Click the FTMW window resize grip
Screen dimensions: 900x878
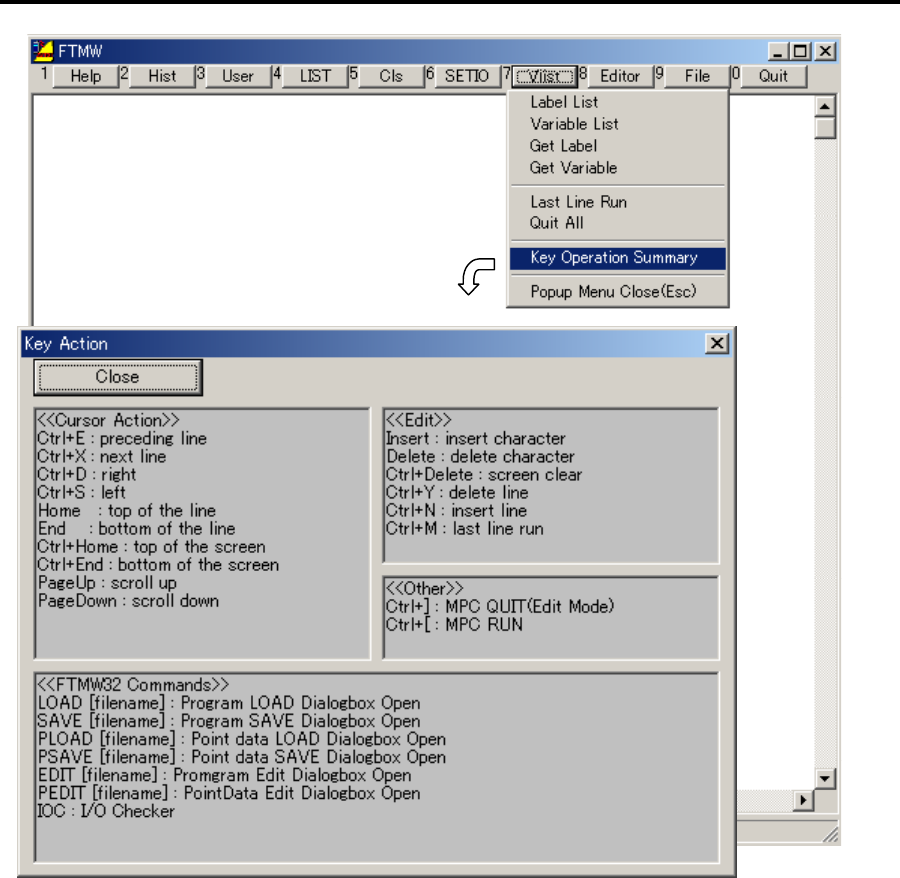coord(831,836)
